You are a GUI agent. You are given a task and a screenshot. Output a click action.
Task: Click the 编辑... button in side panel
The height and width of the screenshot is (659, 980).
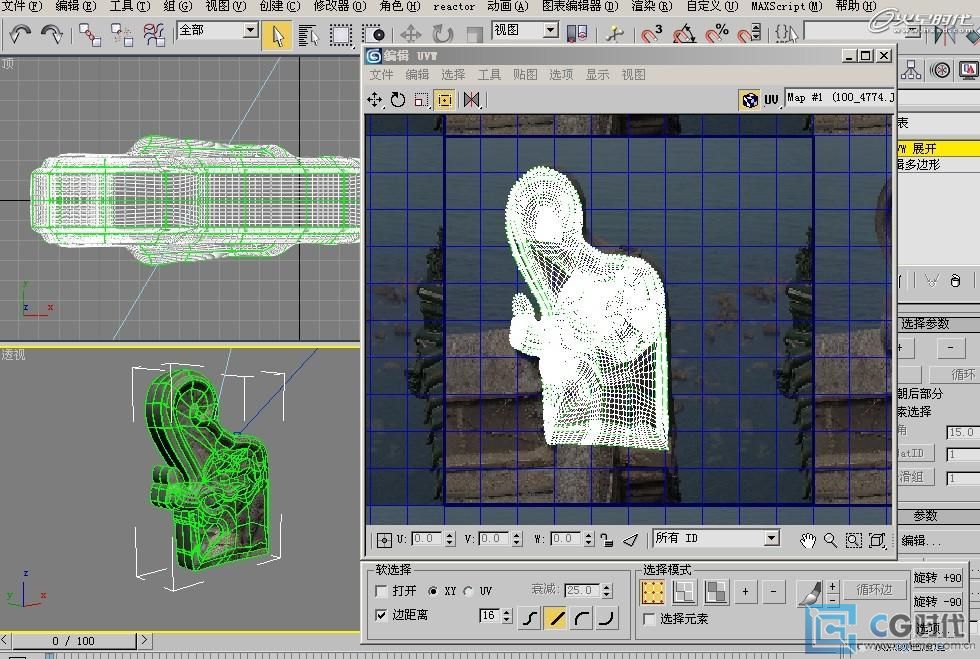point(921,541)
